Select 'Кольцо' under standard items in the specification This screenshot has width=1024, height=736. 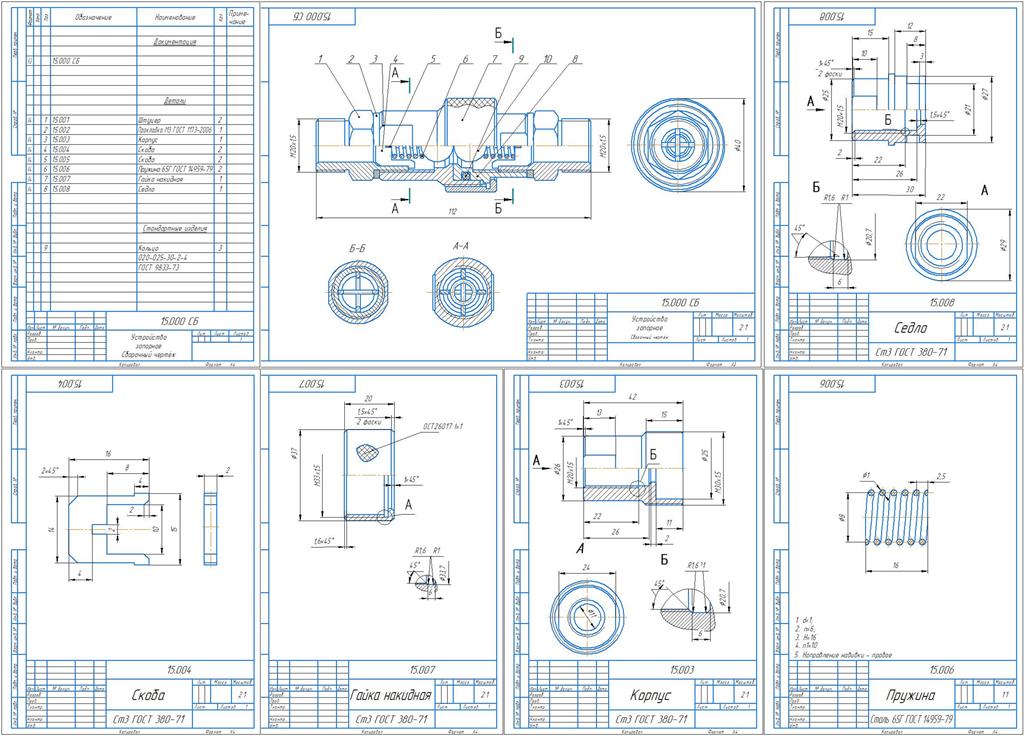(x=149, y=248)
